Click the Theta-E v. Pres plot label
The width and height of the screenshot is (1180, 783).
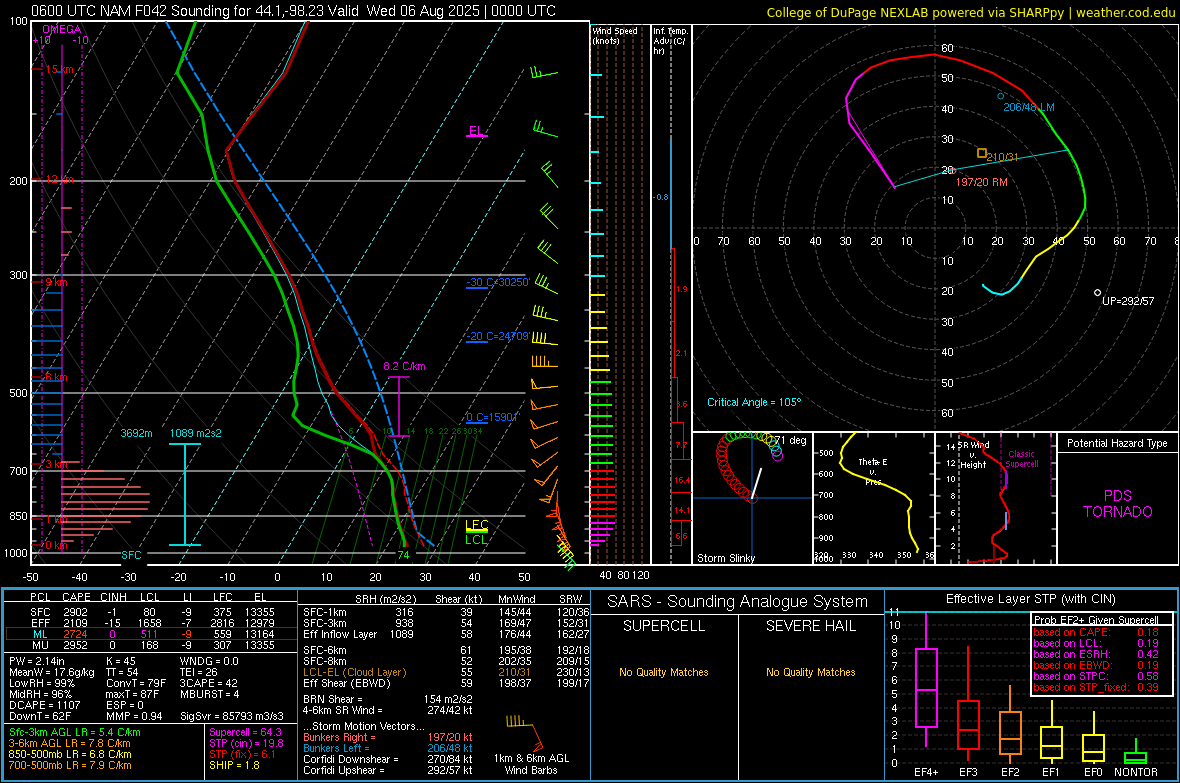coord(873,471)
